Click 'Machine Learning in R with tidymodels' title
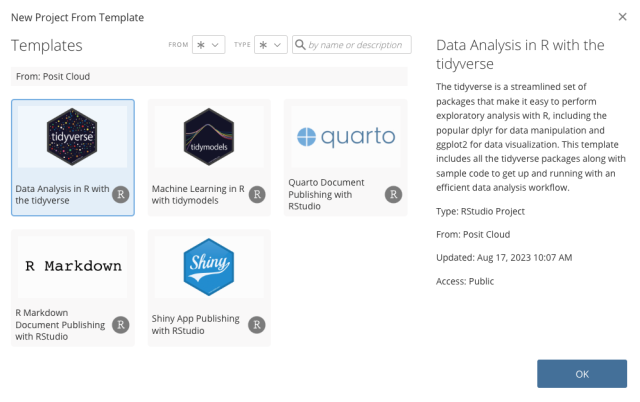Image resolution: width=640 pixels, height=402 pixels. click(198, 195)
